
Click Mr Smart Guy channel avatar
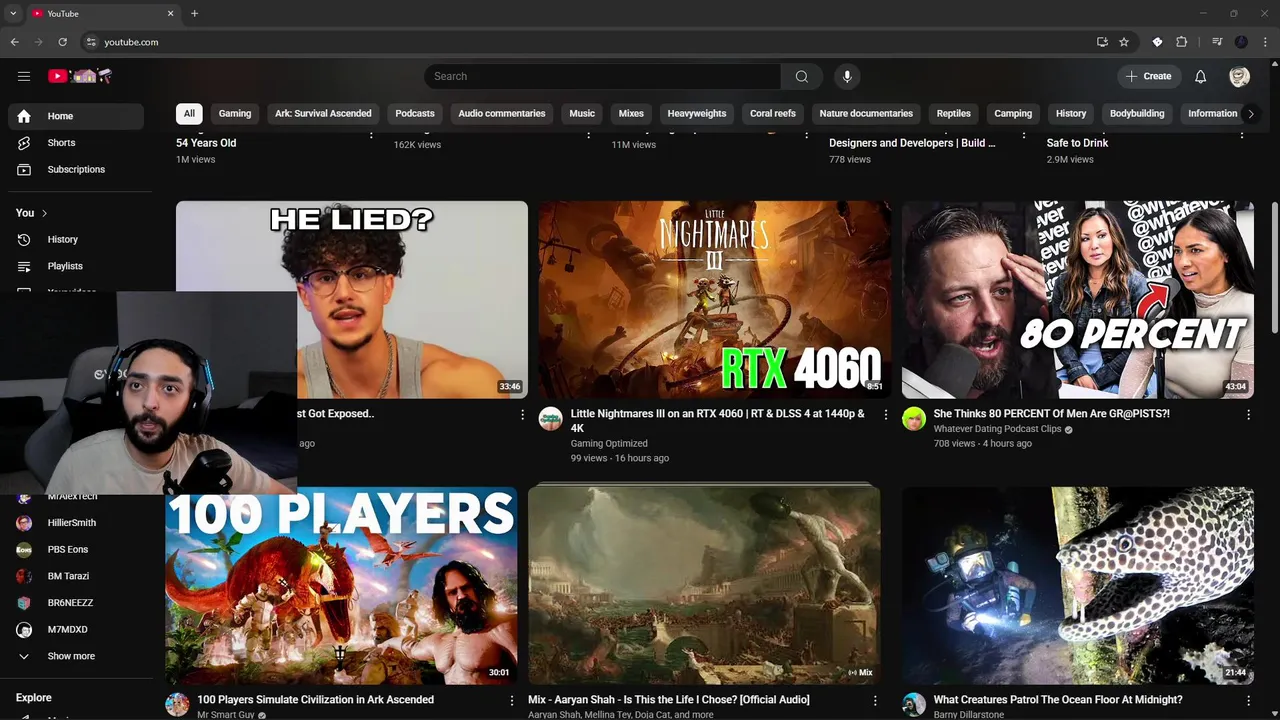point(177,705)
